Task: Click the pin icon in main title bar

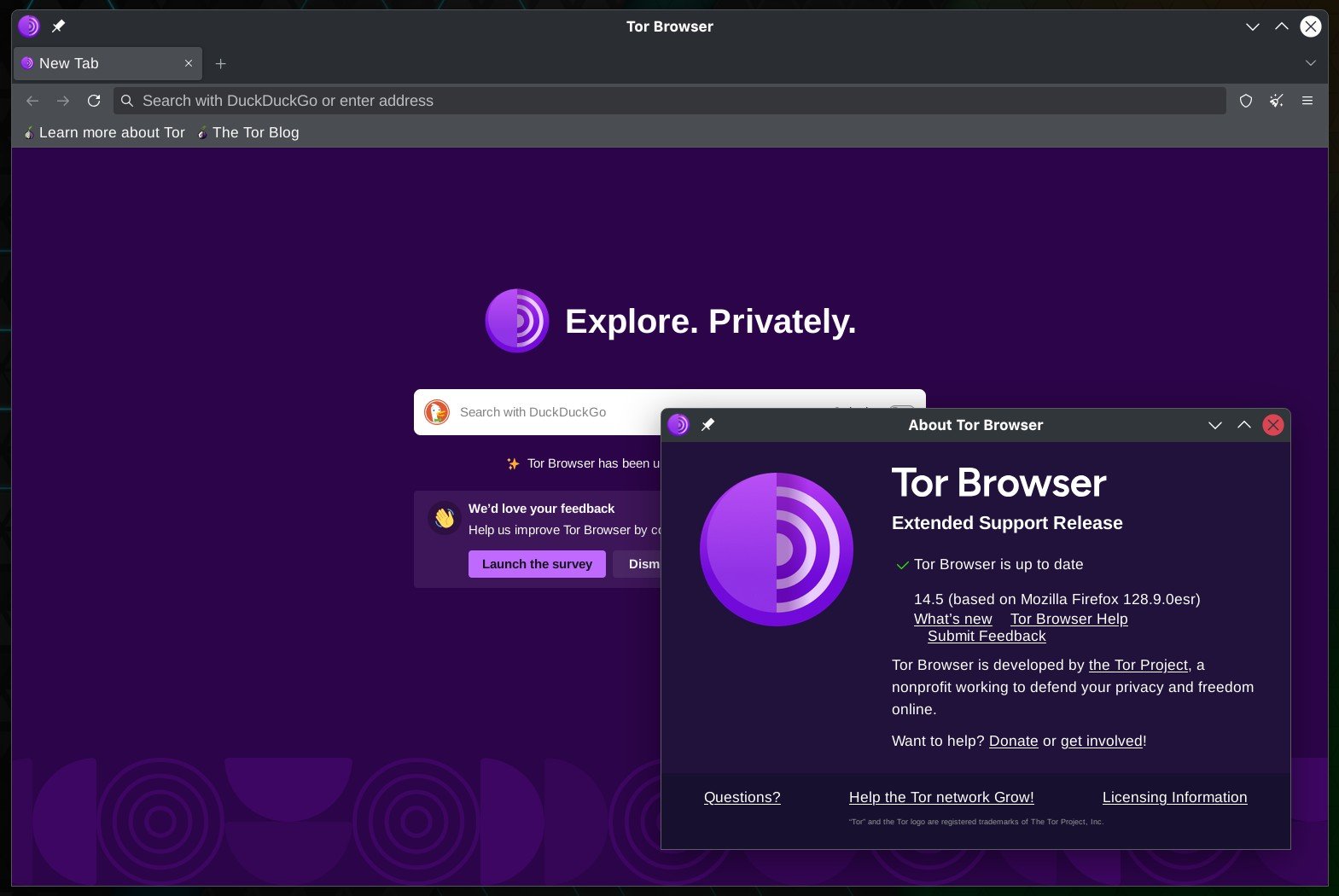Action: coord(58,26)
